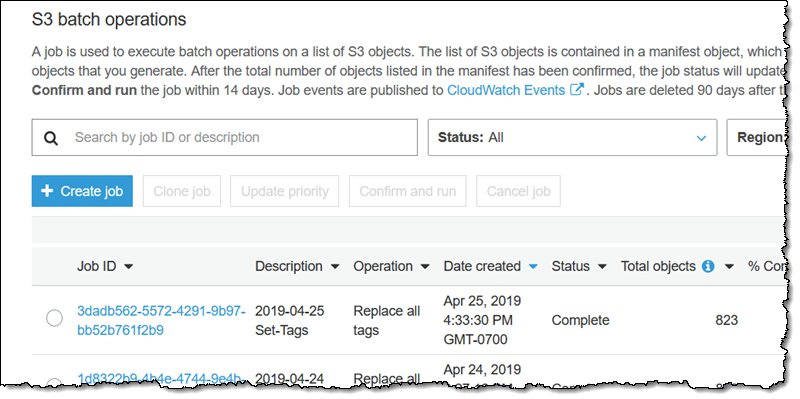This screenshot has width=800, height=399.
Task: Click the Total objects info icon
Action: pyautogui.click(x=708, y=266)
